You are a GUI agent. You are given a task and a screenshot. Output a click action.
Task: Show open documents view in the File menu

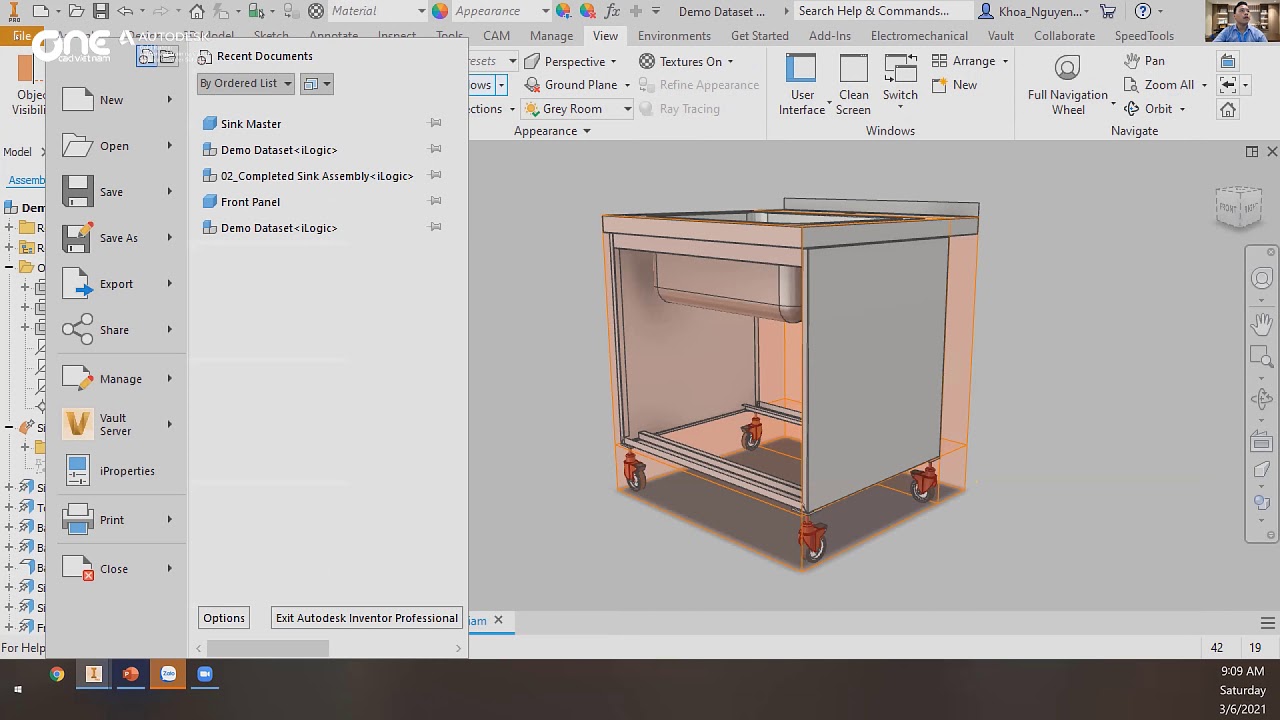167,56
